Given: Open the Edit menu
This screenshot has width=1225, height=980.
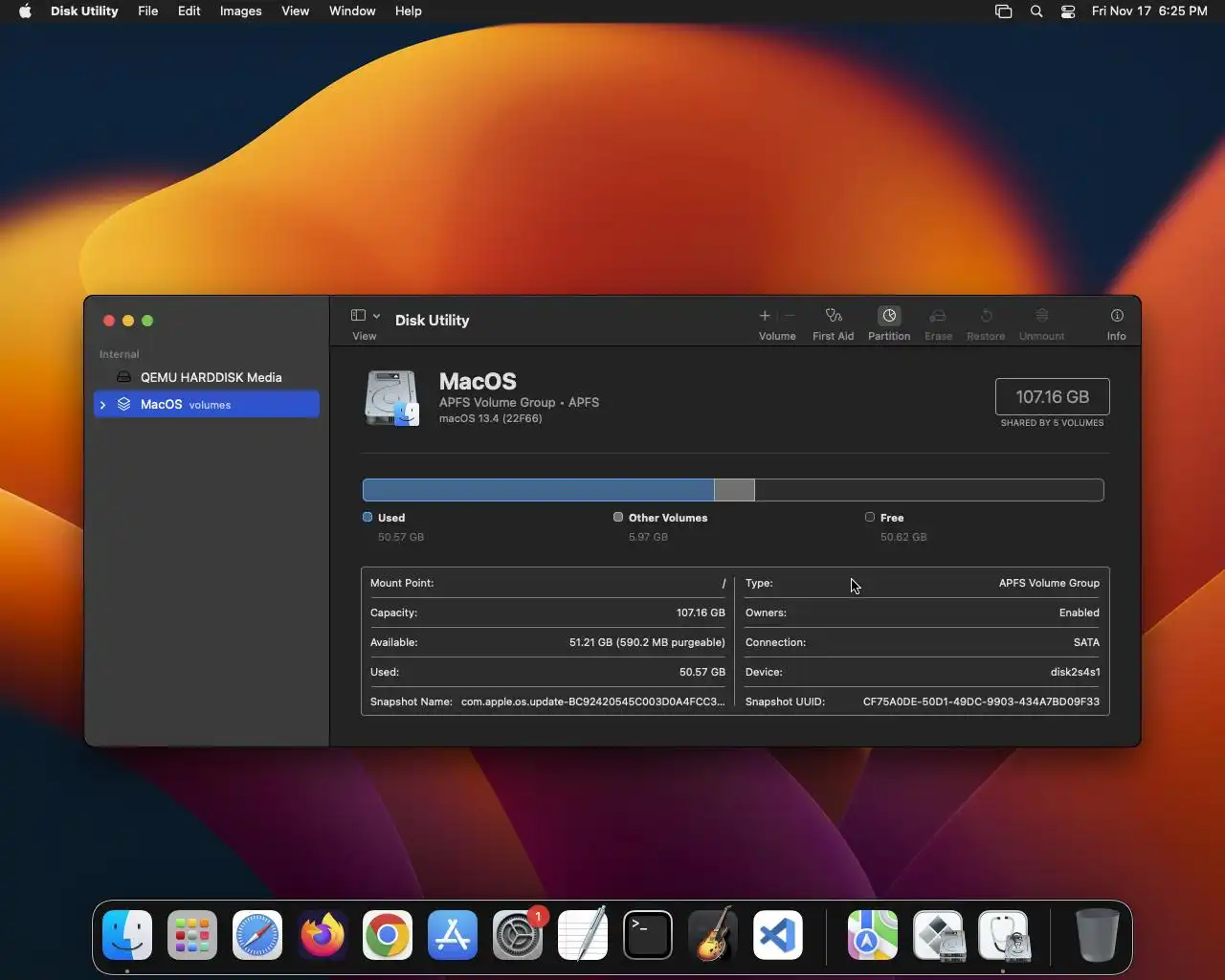Looking at the screenshot, I should click(x=189, y=11).
